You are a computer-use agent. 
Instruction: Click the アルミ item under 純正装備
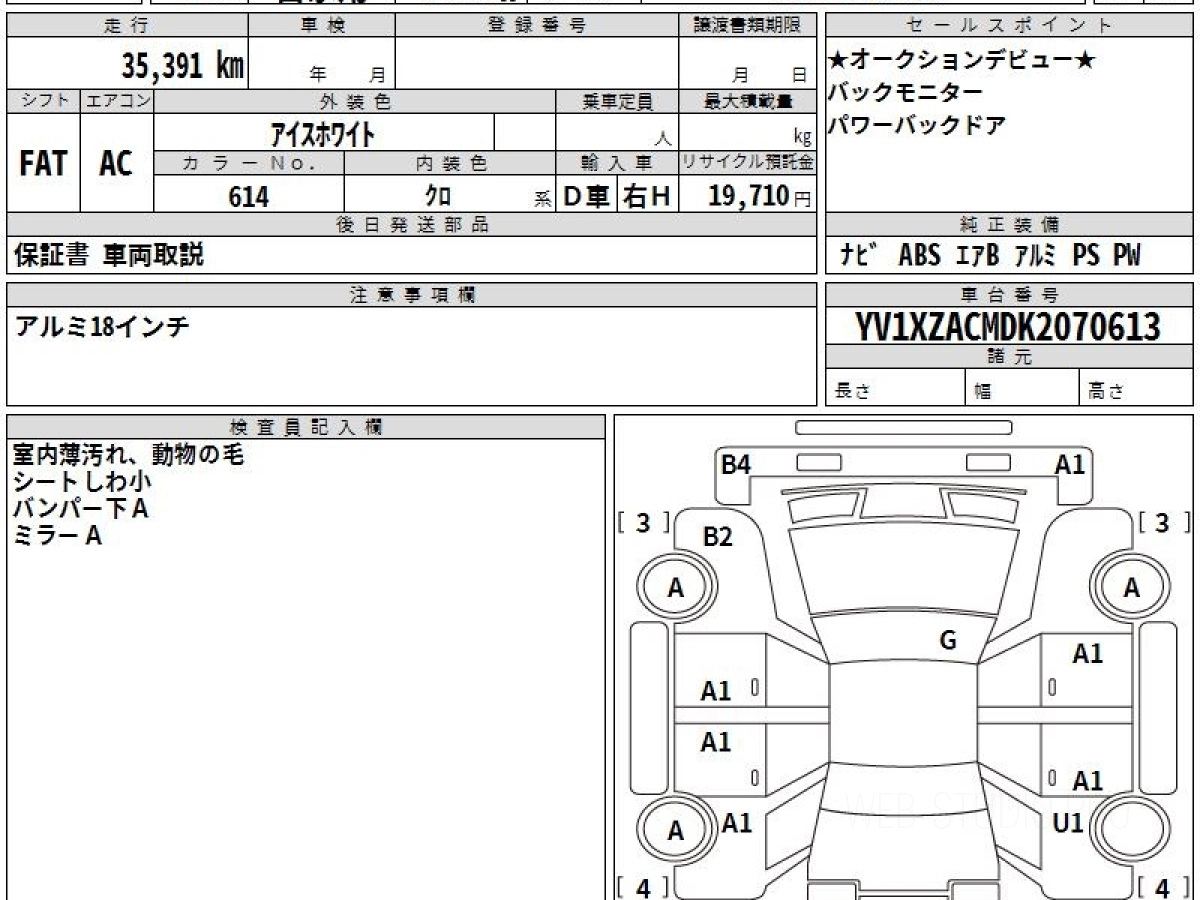point(1035,256)
